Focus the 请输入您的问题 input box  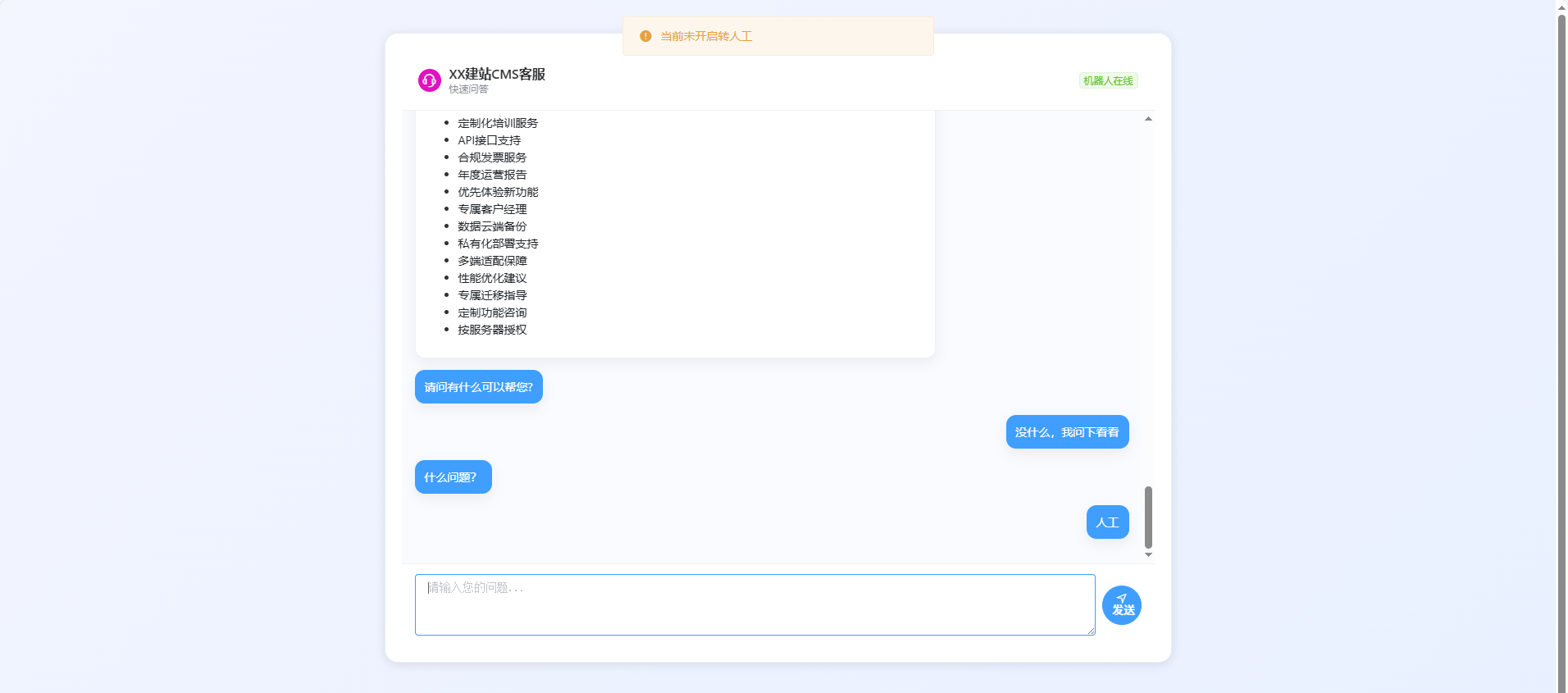pyautogui.click(x=754, y=604)
